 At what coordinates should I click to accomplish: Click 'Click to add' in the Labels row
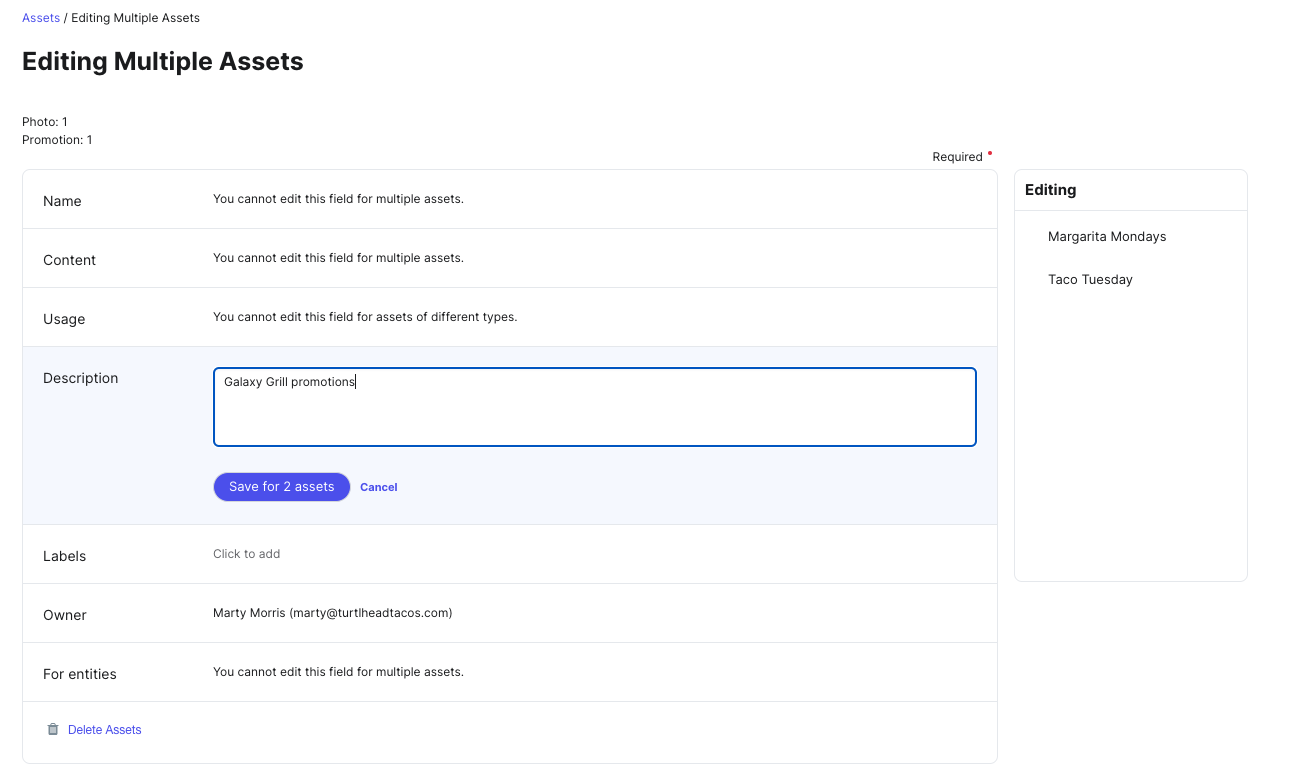point(246,554)
